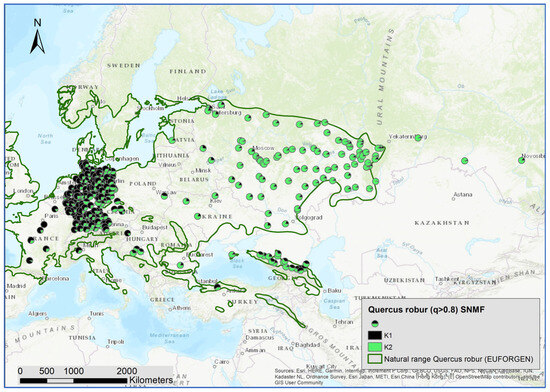
Task: Click the pie marker above the Kiev label
Action: (x=215, y=196)
